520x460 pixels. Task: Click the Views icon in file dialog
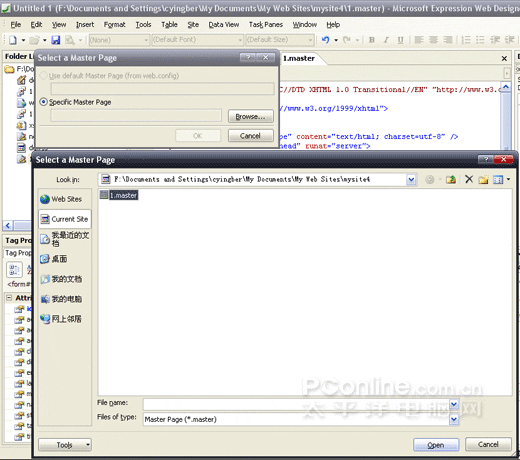498,180
